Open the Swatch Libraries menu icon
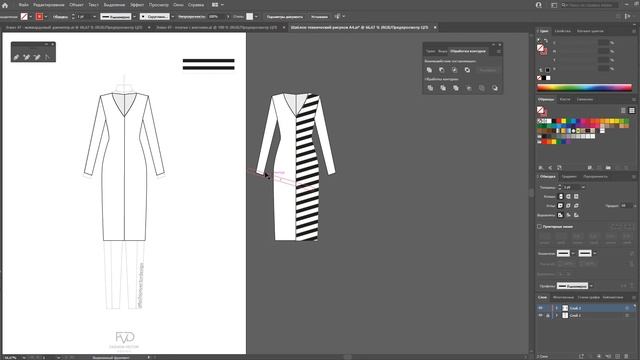This screenshot has height=360, width=640. pyautogui.click(x=541, y=168)
